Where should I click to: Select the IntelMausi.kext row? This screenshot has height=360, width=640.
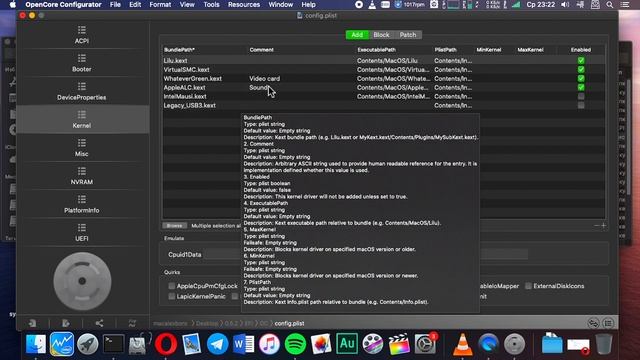(x=384, y=96)
